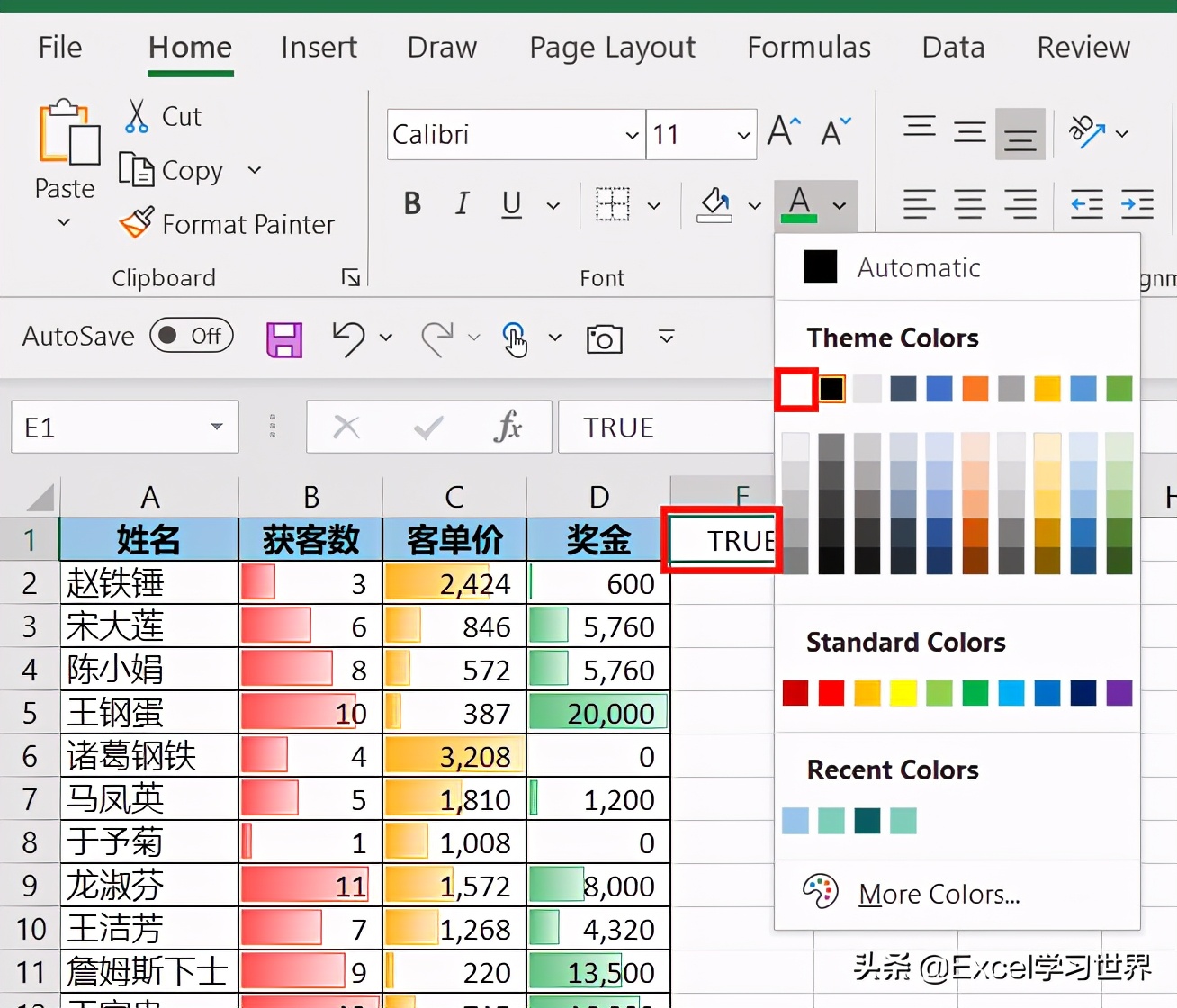1177x1008 pixels.
Task: Pick dark teal recent color
Action: [867, 821]
